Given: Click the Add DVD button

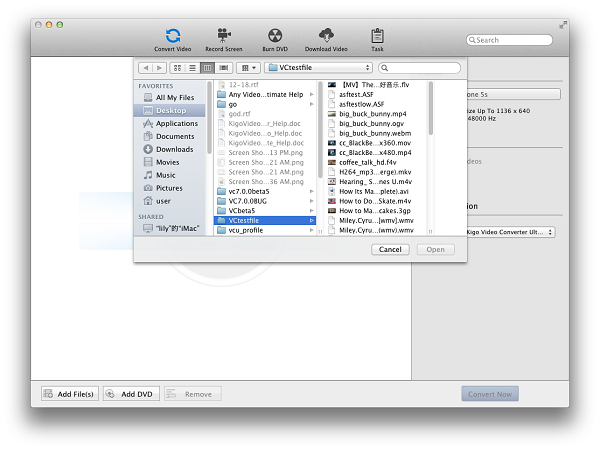Looking at the screenshot, I should pyautogui.click(x=131, y=394).
